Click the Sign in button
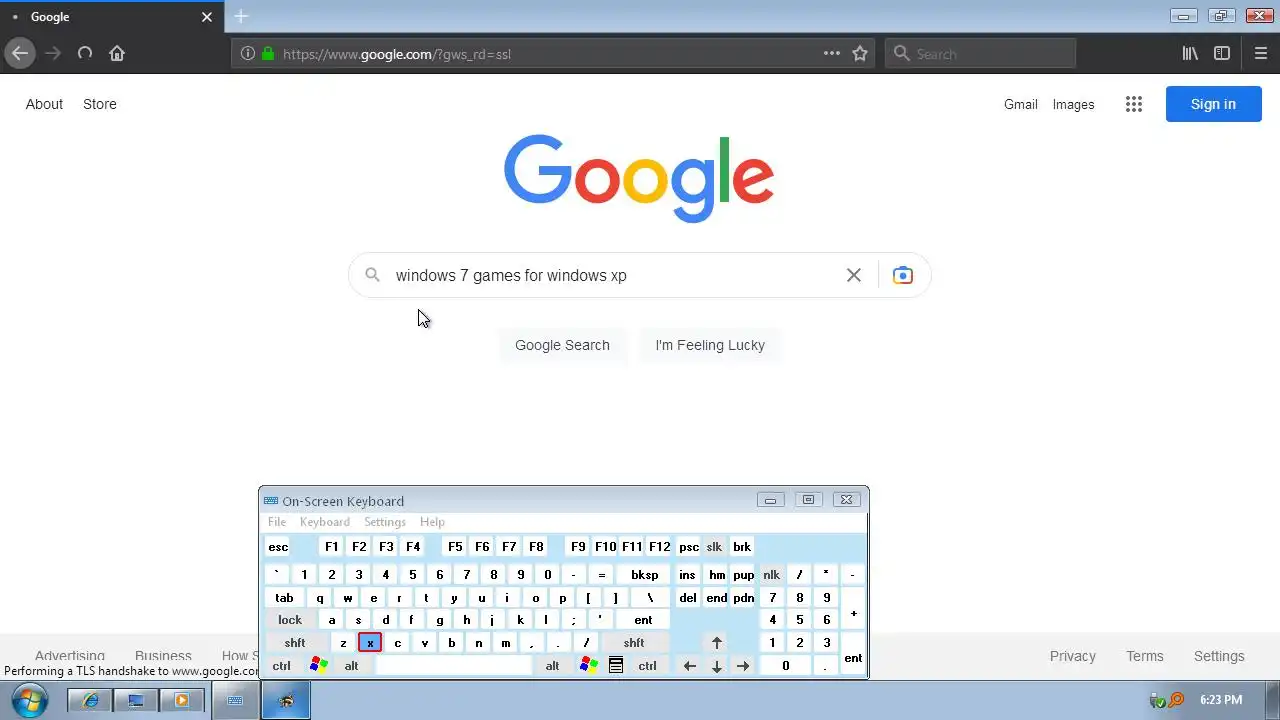 pos(1213,104)
